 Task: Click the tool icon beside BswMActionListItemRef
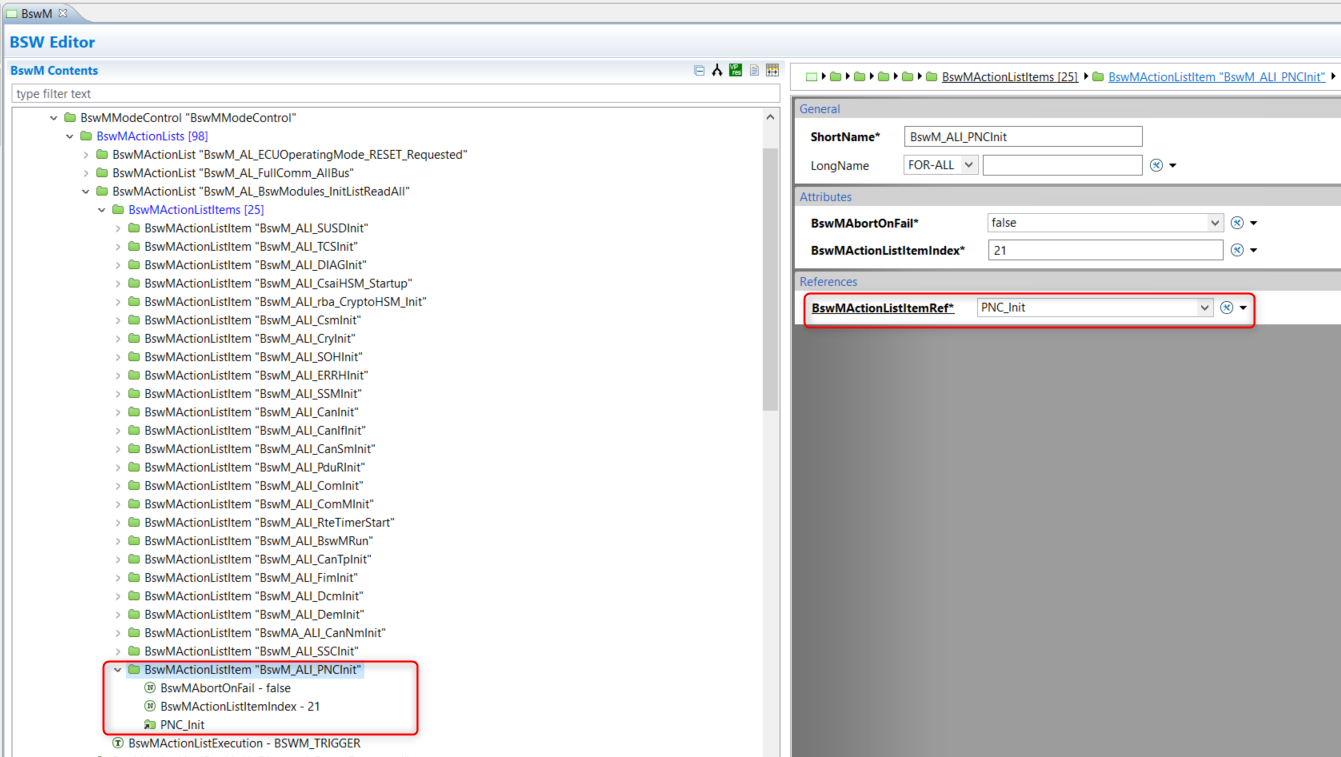point(1227,308)
